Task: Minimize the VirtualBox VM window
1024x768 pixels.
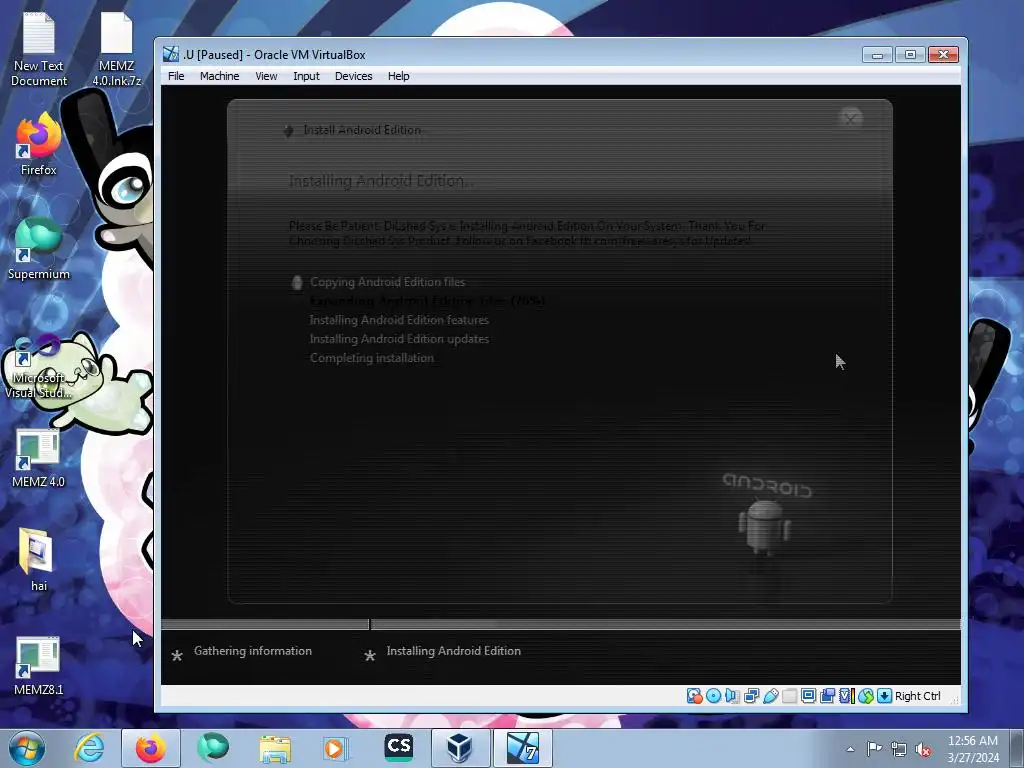Action: coord(877,55)
